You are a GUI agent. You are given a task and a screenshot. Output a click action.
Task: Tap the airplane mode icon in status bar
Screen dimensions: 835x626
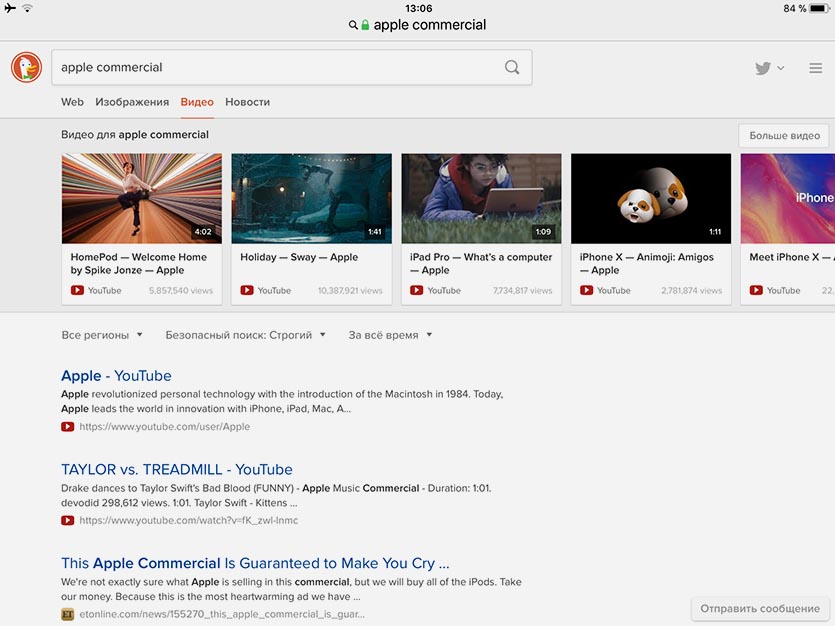10,8
